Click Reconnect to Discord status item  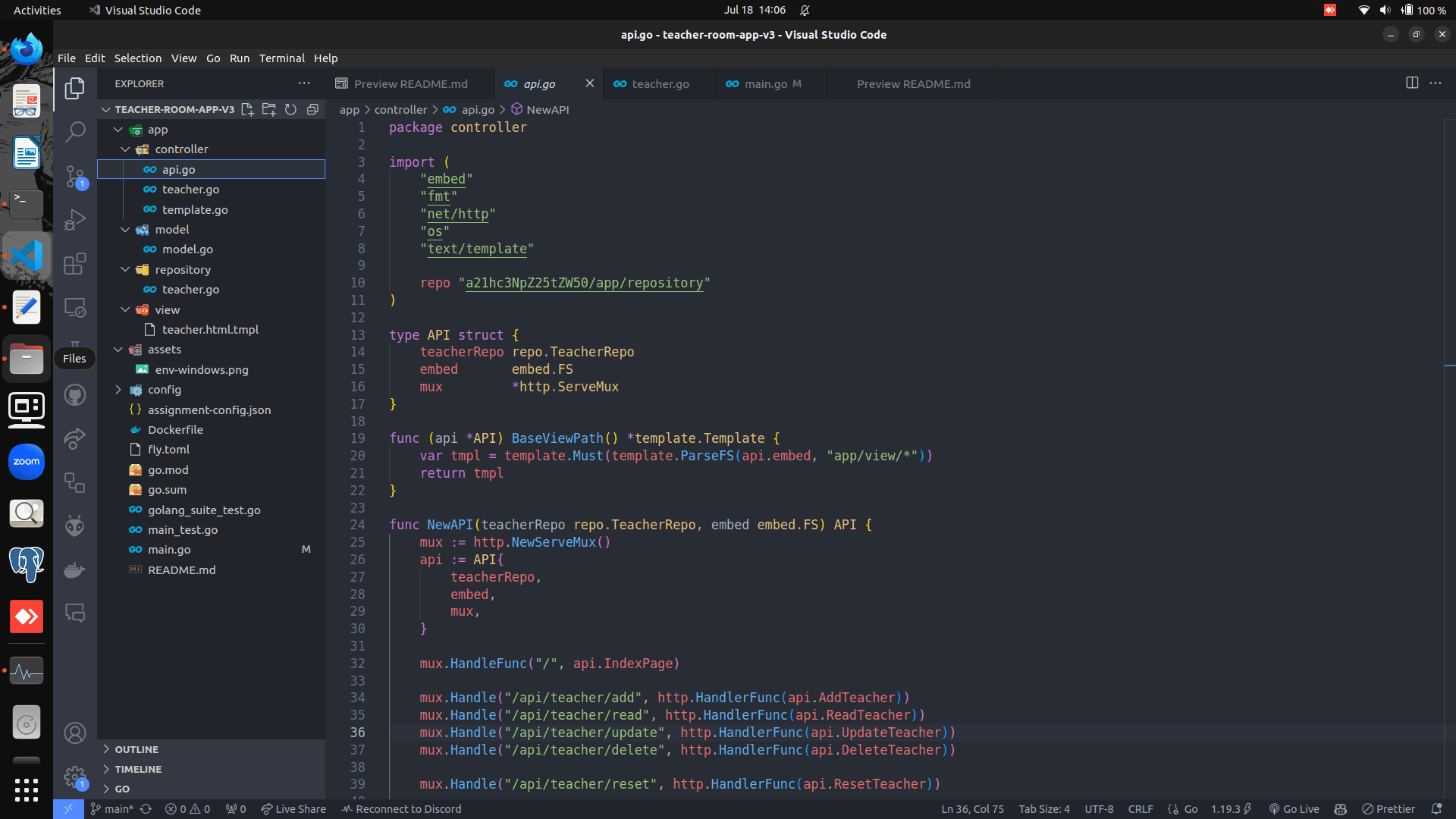click(401, 809)
